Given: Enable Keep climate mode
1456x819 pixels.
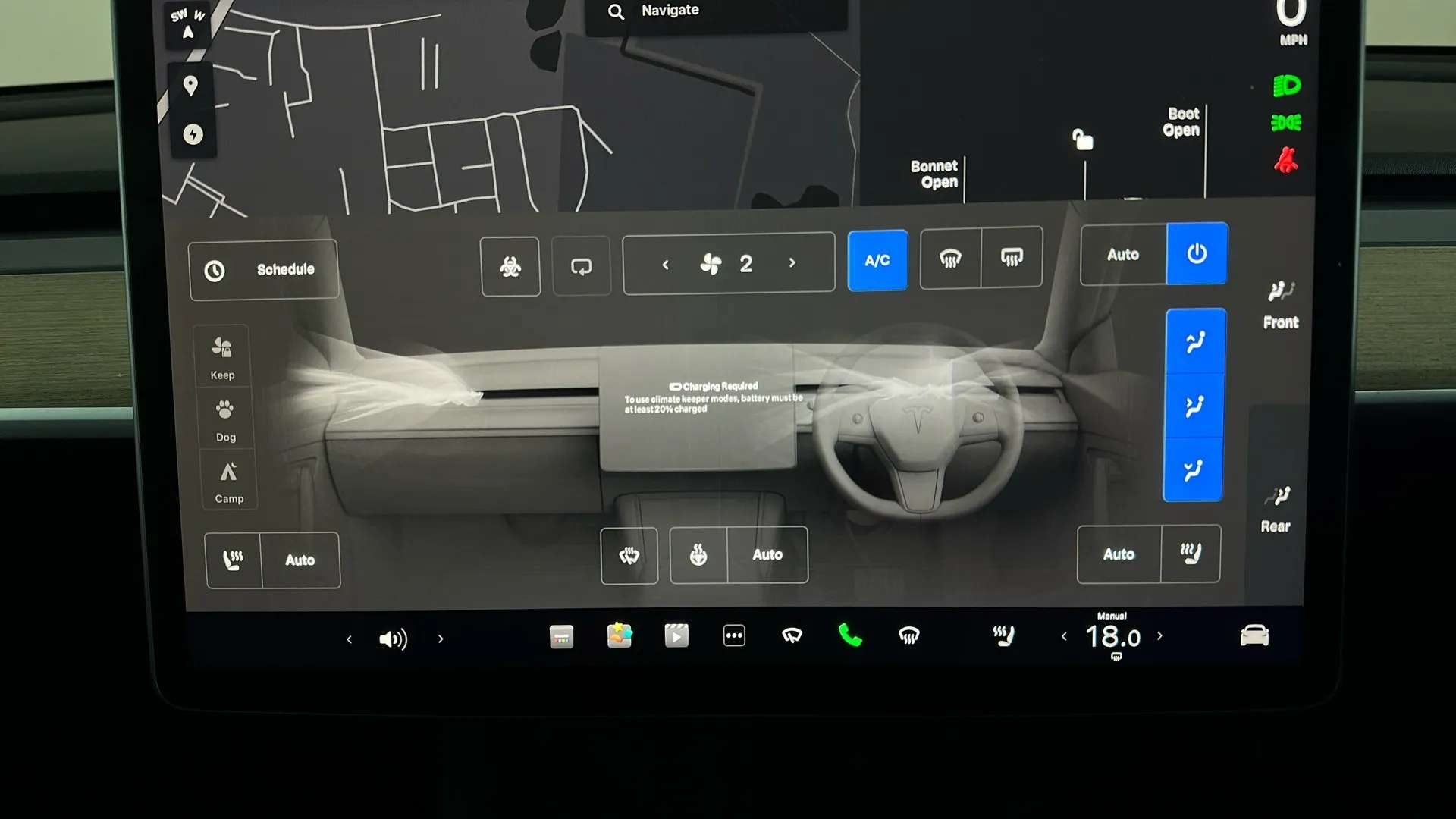Looking at the screenshot, I should [x=222, y=357].
